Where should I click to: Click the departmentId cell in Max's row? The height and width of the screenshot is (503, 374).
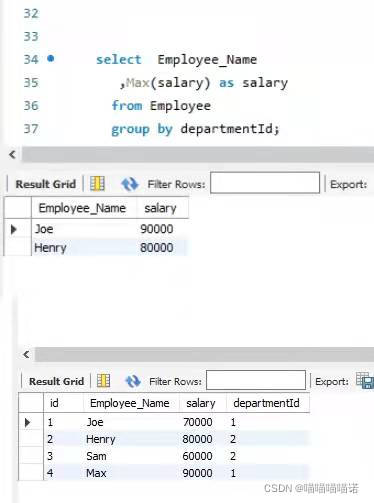[x=268, y=473]
